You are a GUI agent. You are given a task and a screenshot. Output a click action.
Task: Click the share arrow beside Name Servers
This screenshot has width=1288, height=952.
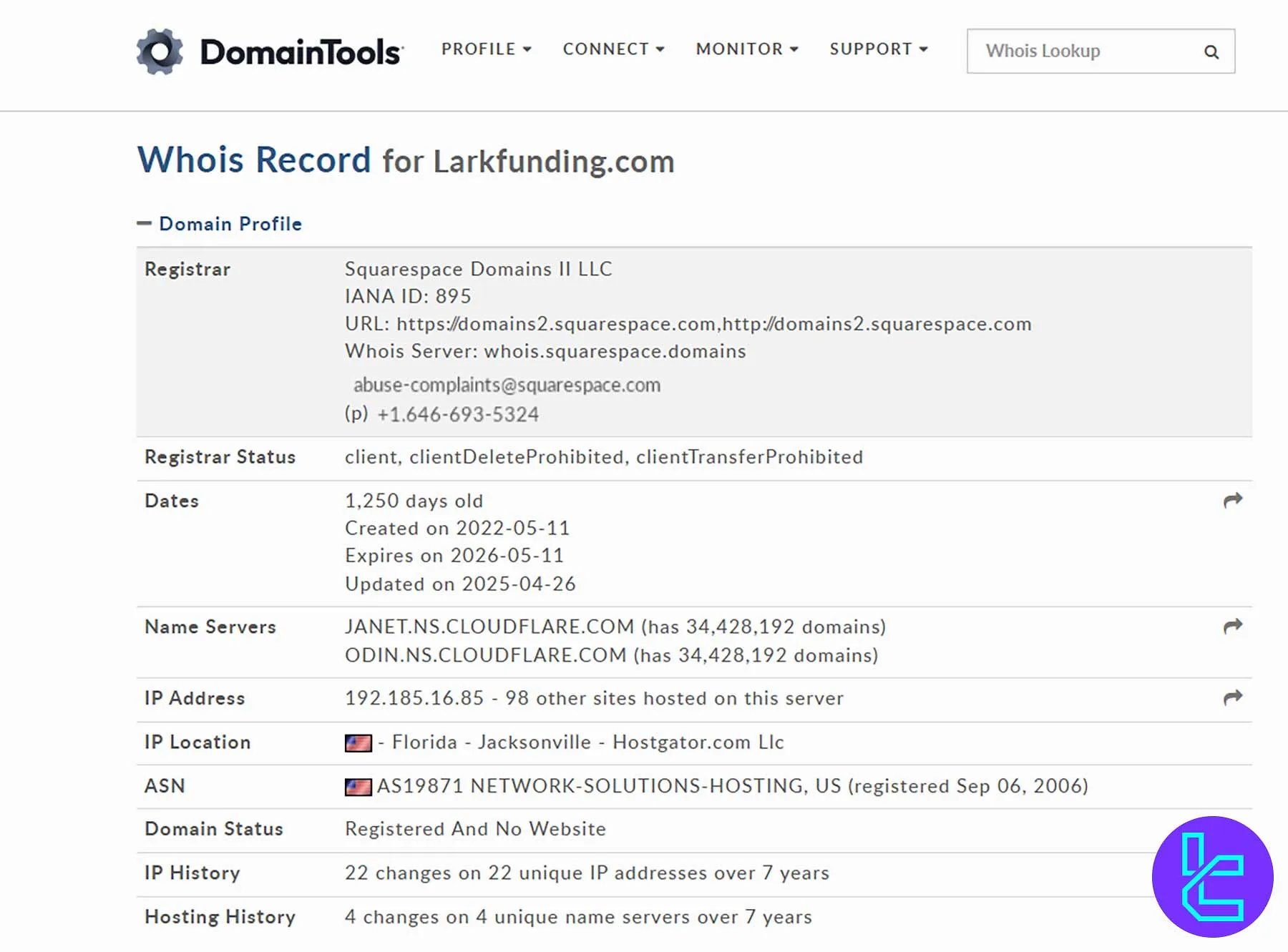1233,624
